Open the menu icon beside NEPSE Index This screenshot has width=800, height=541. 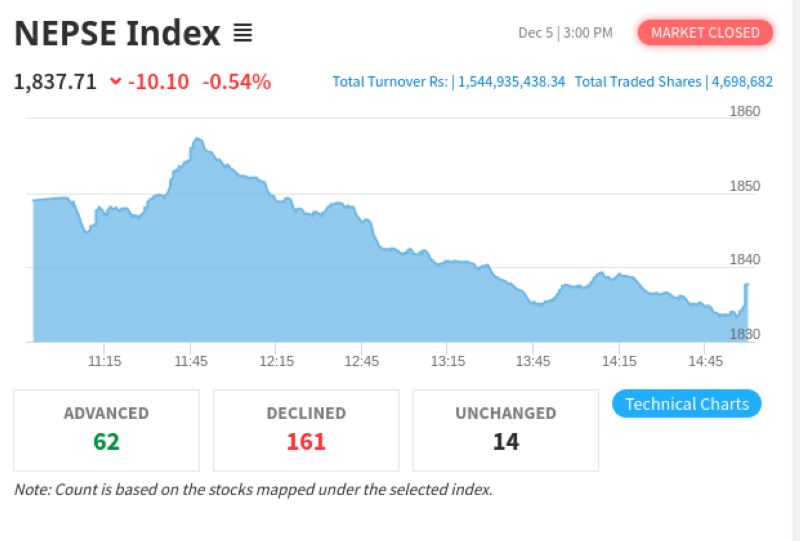tap(242, 34)
